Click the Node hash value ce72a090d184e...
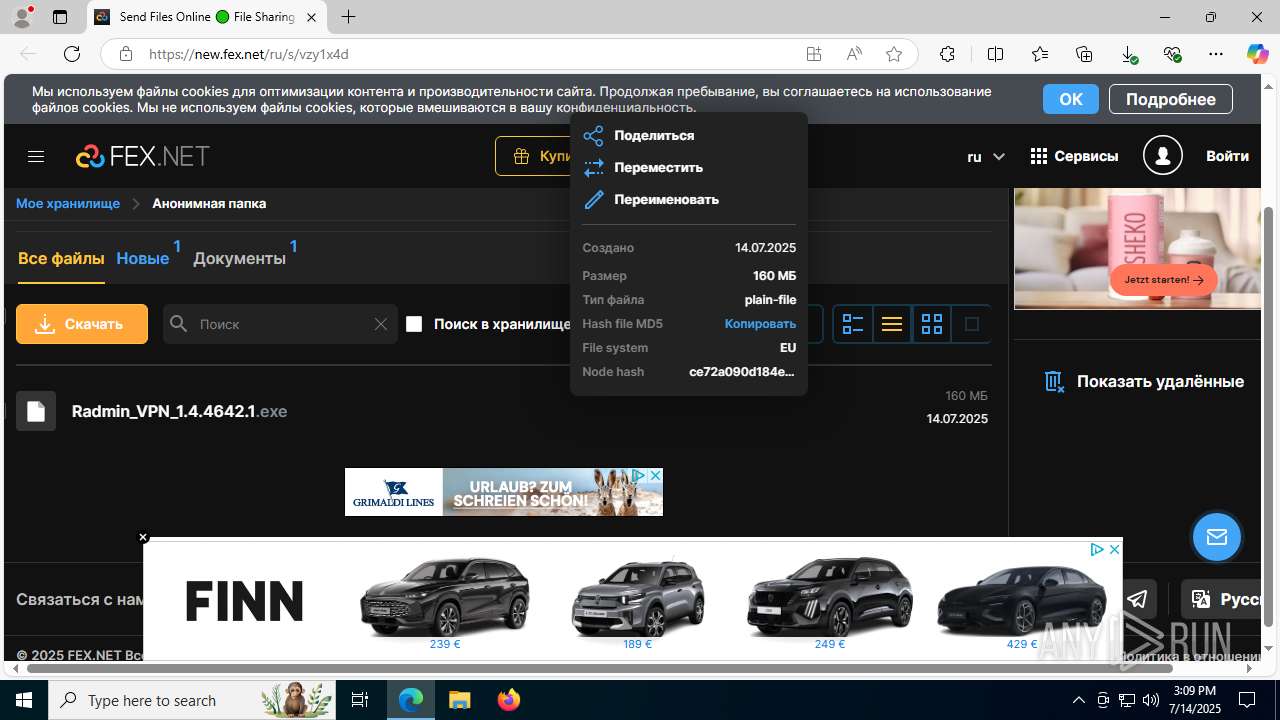Viewport: 1280px width, 720px height. (742, 372)
